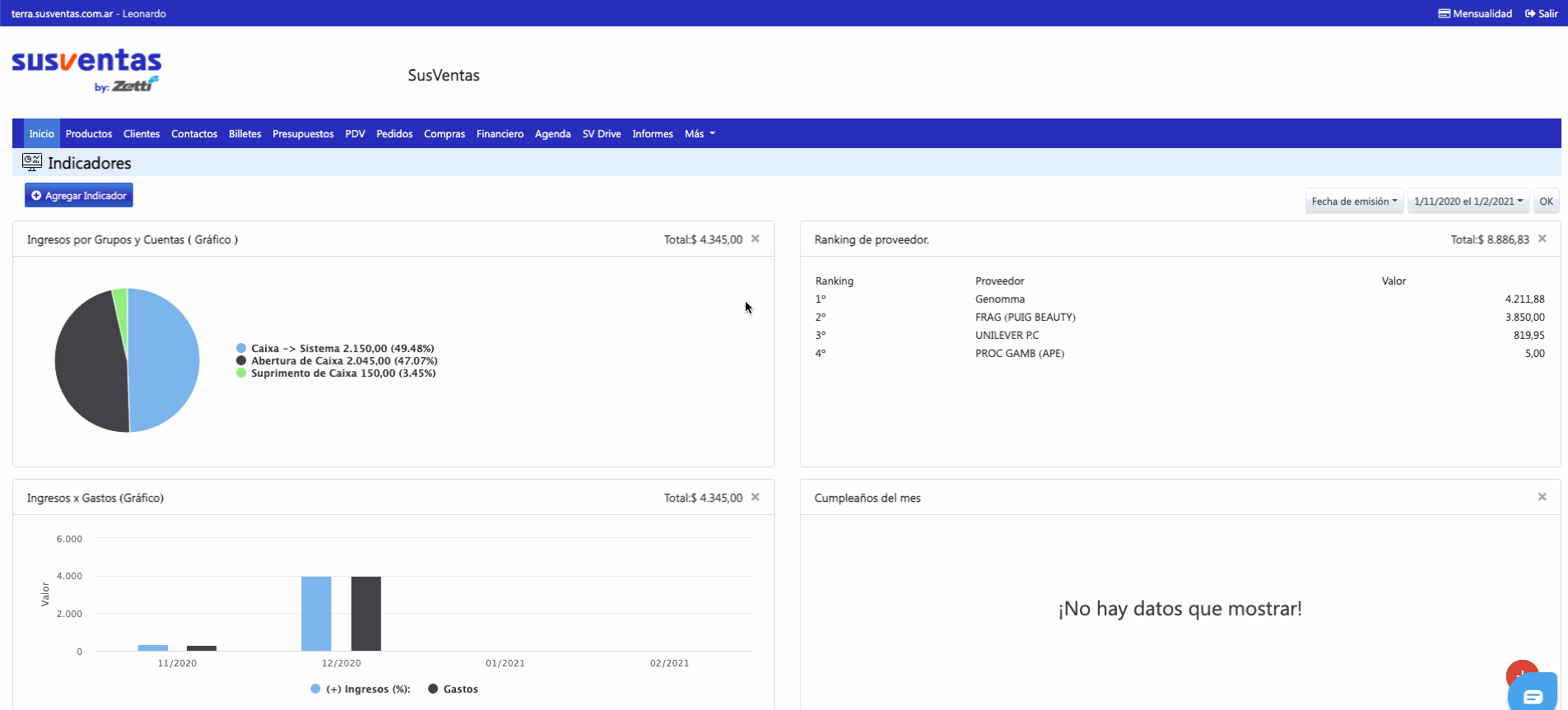This screenshot has width=1568, height=710.
Task: Click the SusVentas title text
Action: click(444, 75)
